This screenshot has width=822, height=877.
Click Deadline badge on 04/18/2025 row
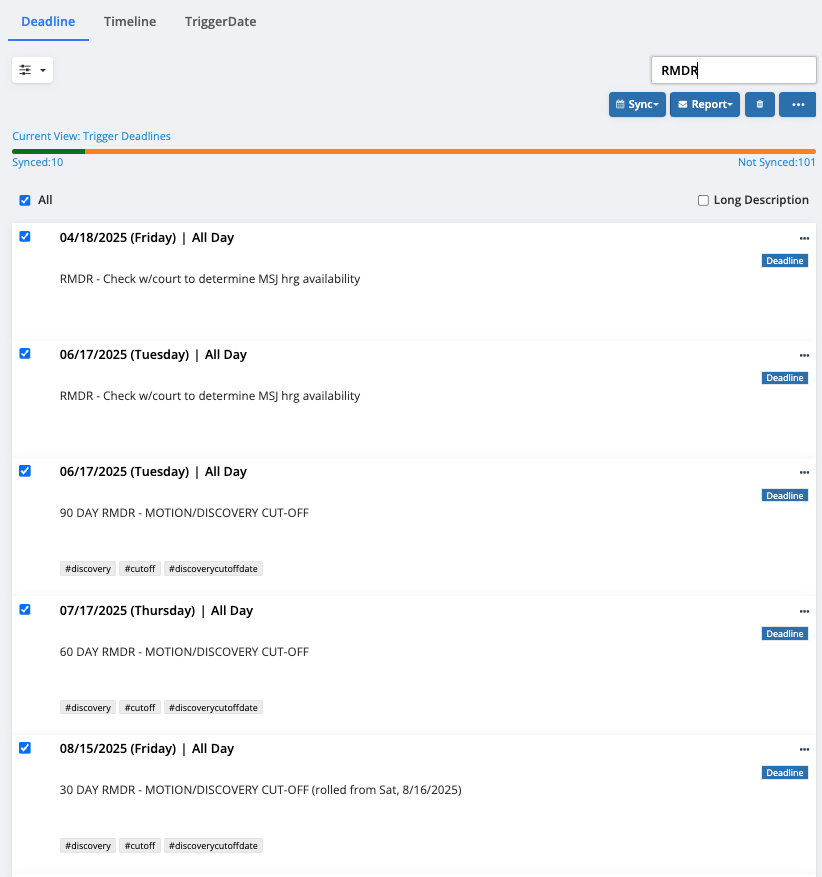(x=785, y=261)
